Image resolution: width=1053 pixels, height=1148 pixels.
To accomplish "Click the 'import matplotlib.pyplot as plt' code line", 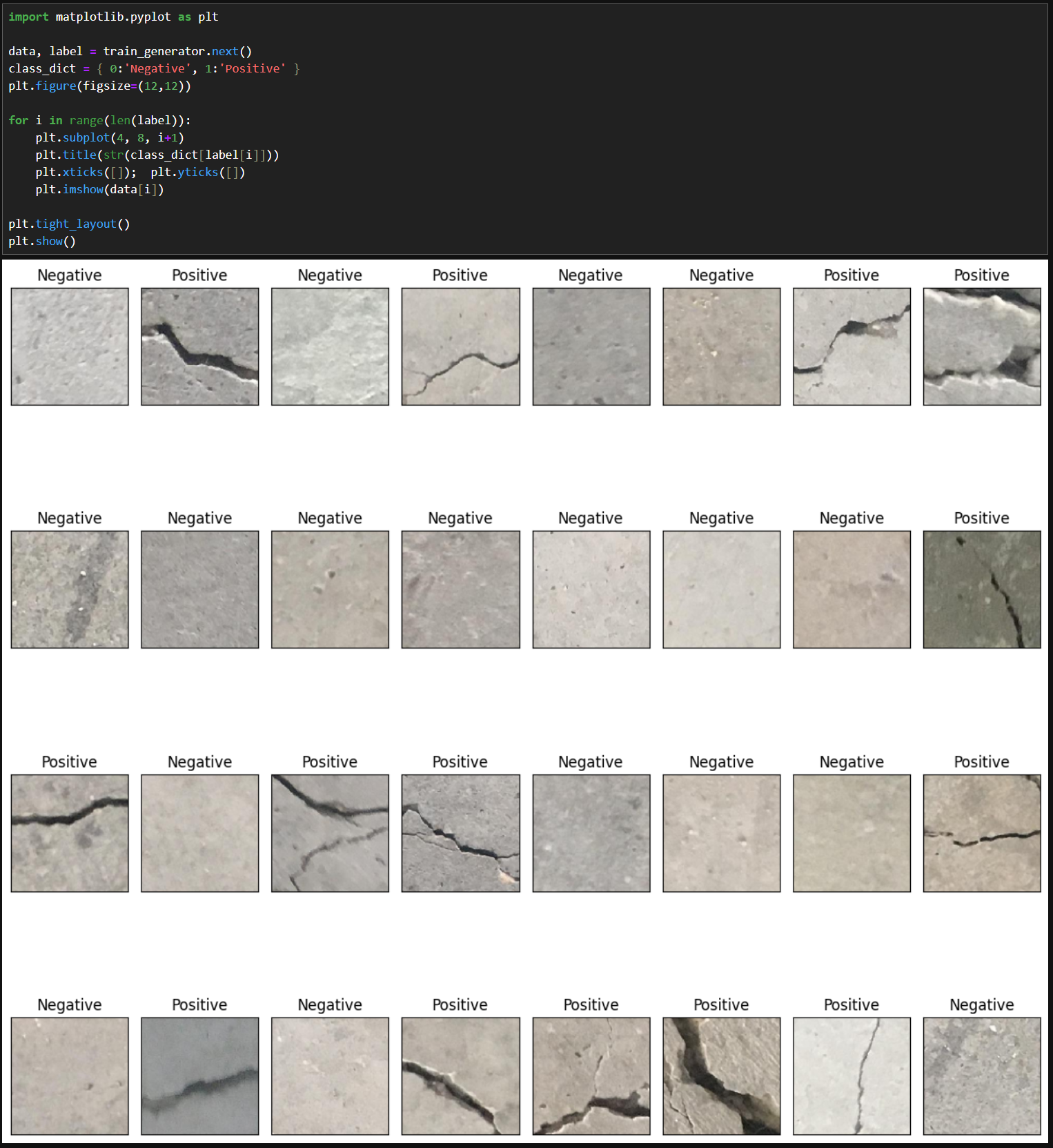I will (x=113, y=17).
